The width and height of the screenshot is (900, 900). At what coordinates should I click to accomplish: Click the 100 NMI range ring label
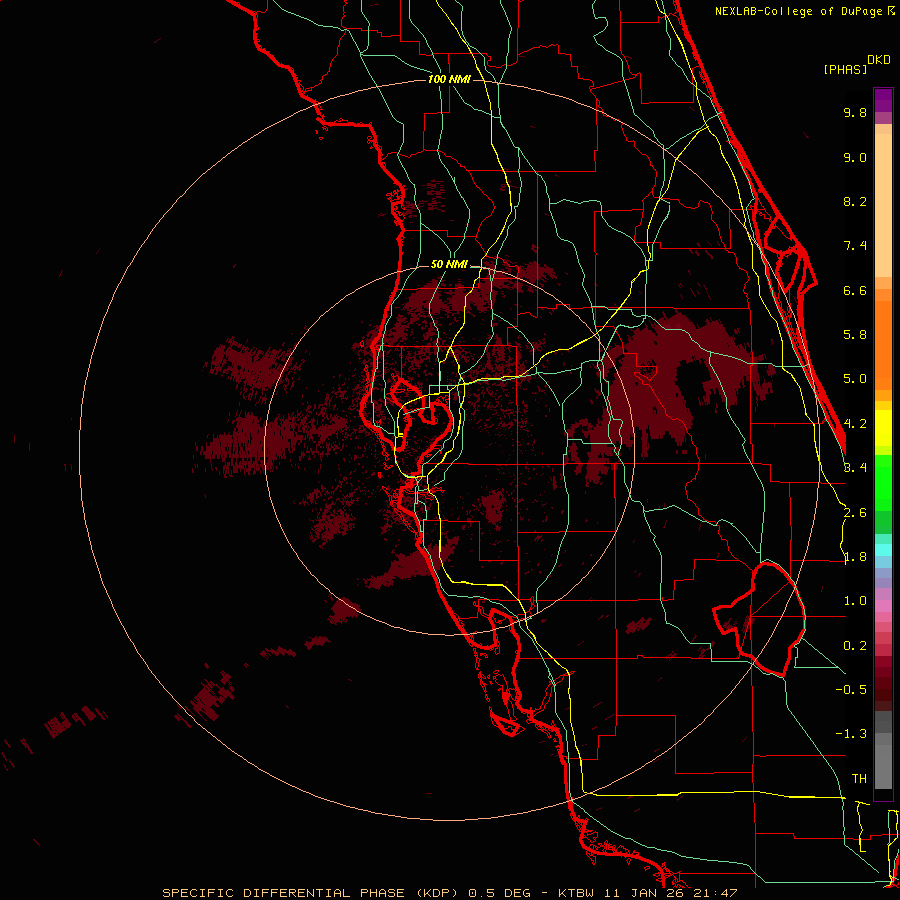(x=449, y=79)
